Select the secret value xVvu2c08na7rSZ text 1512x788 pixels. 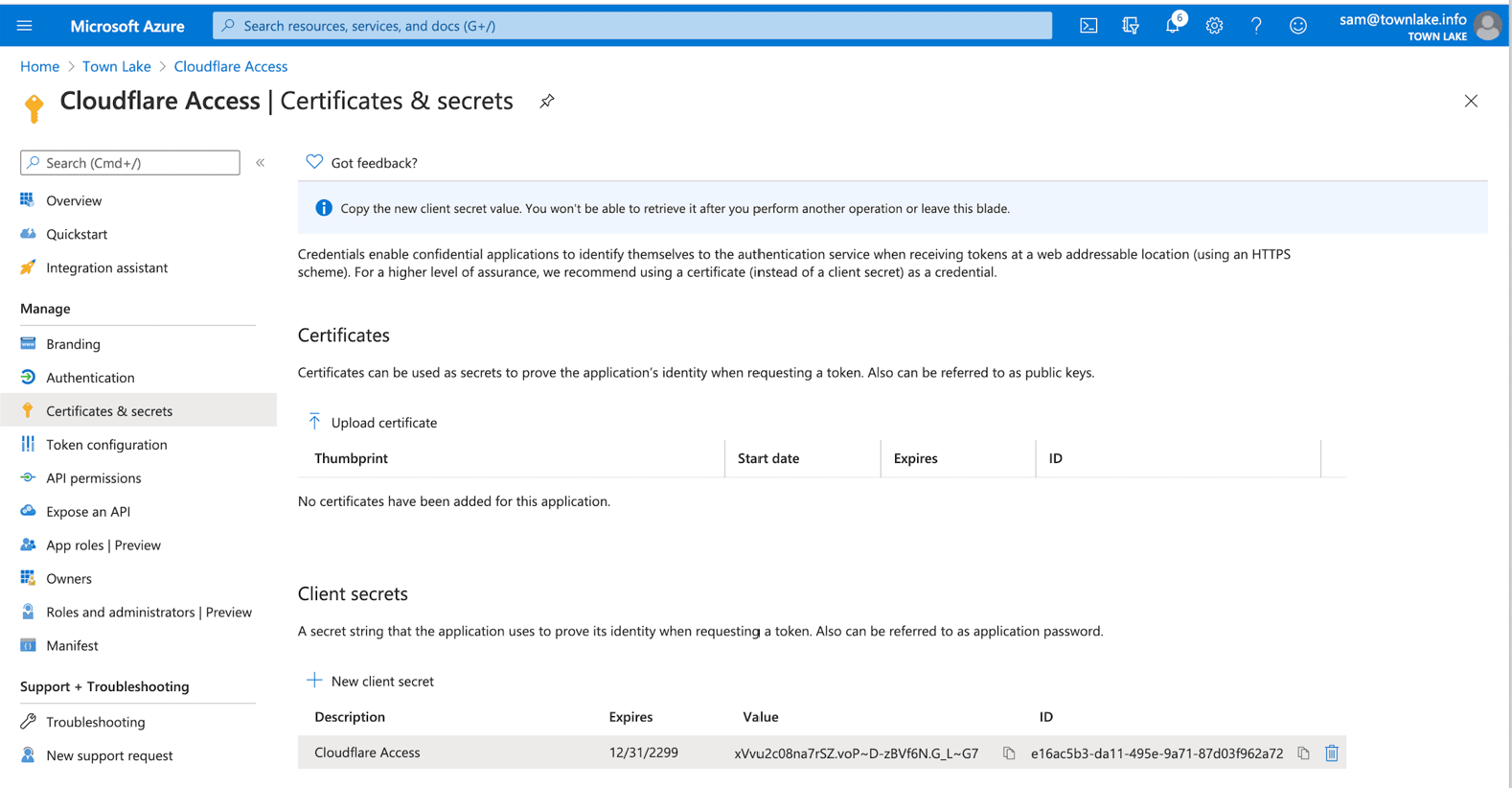857,753
